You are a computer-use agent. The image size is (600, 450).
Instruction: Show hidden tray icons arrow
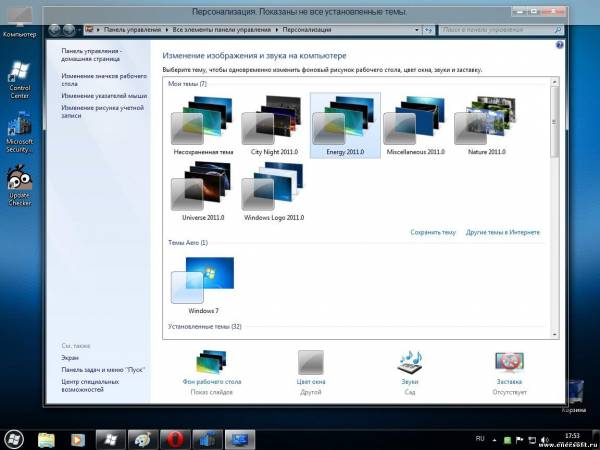tap(494, 440)
